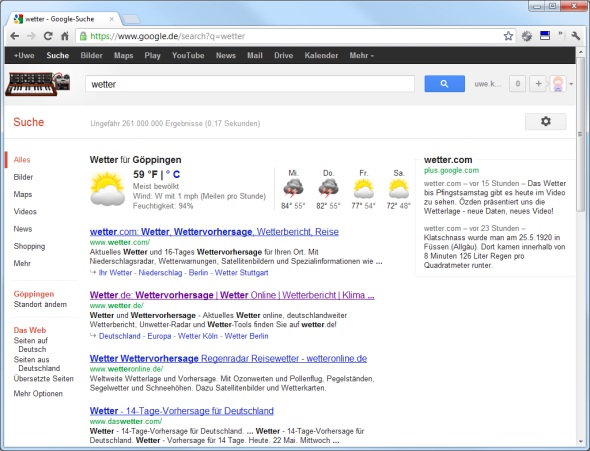Open +Uwe in the Google bar
This screenshot has height=451, width=590.
point(24,55)
